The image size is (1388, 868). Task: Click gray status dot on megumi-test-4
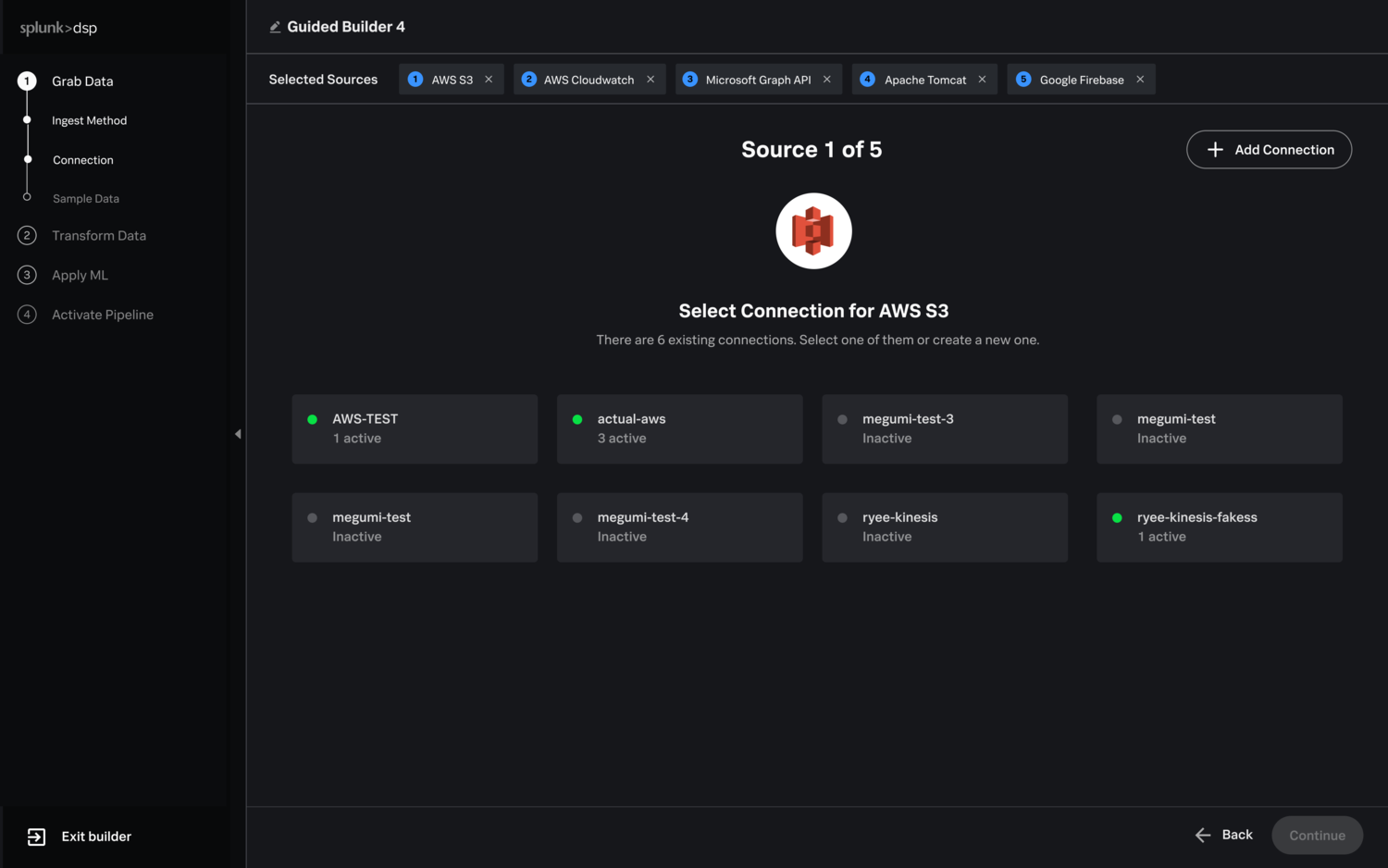pyautogui.click(x=577, y=518)
